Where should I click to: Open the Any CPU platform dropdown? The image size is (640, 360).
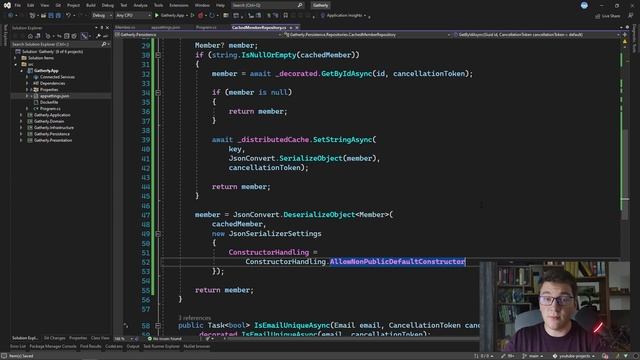coord(133,16)
